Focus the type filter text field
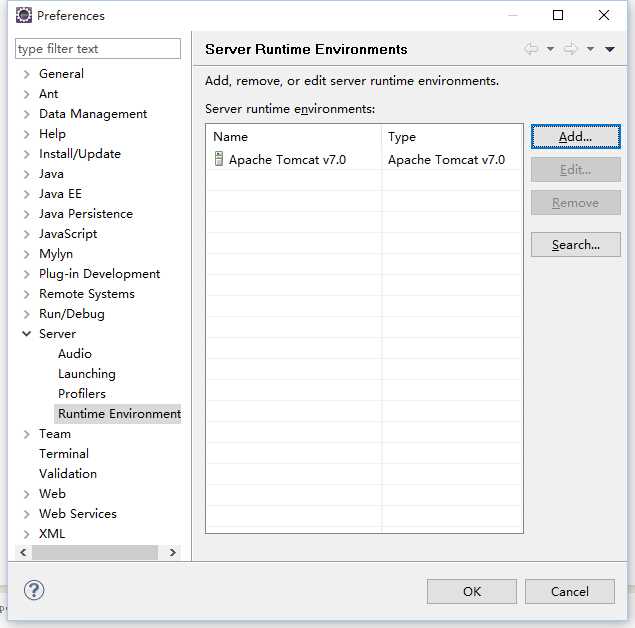Image resolution: width=635 pixels, height=628 pixels. [98, 49]
